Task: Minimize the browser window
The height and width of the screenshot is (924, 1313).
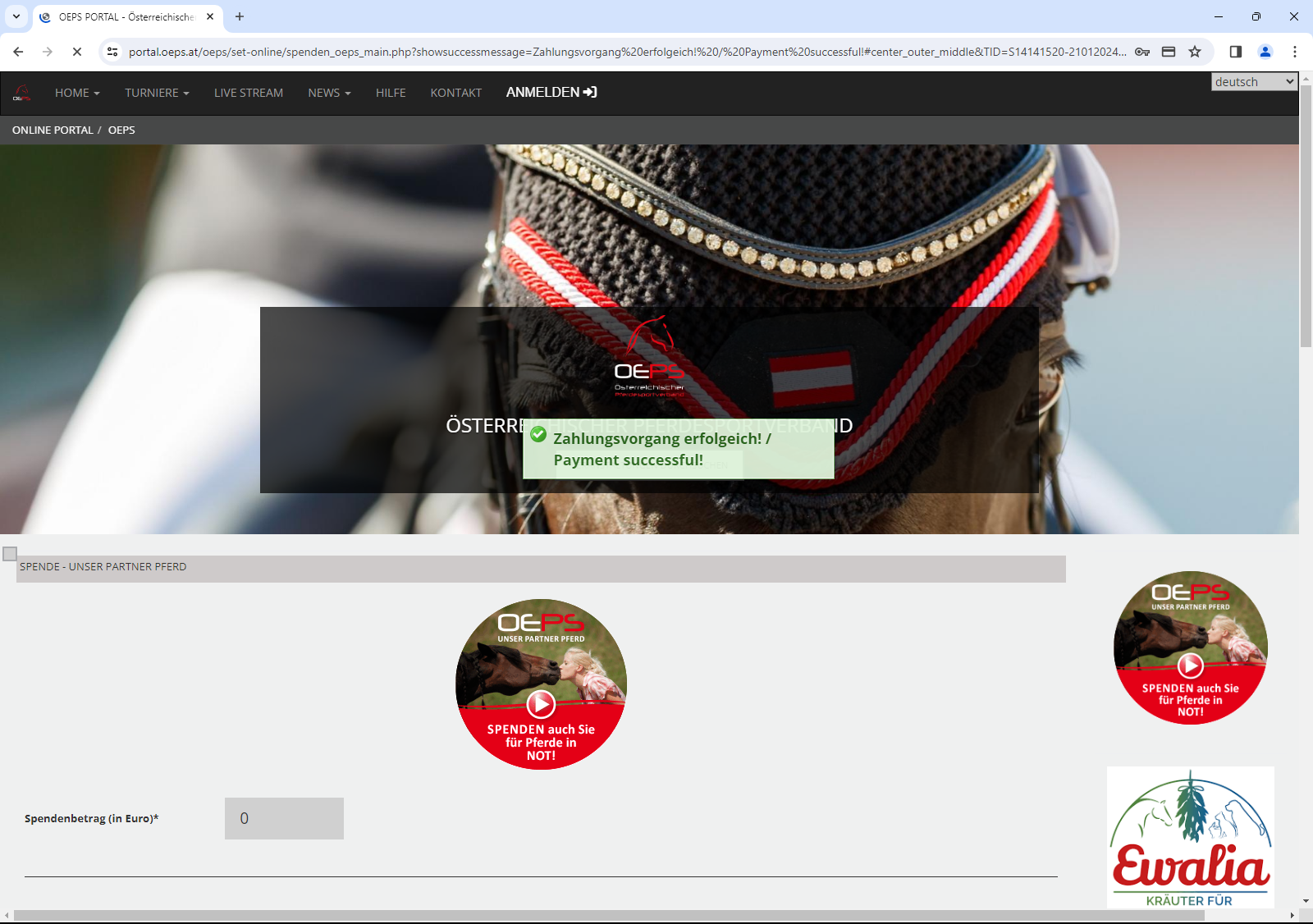Action: pos(1219,16)
